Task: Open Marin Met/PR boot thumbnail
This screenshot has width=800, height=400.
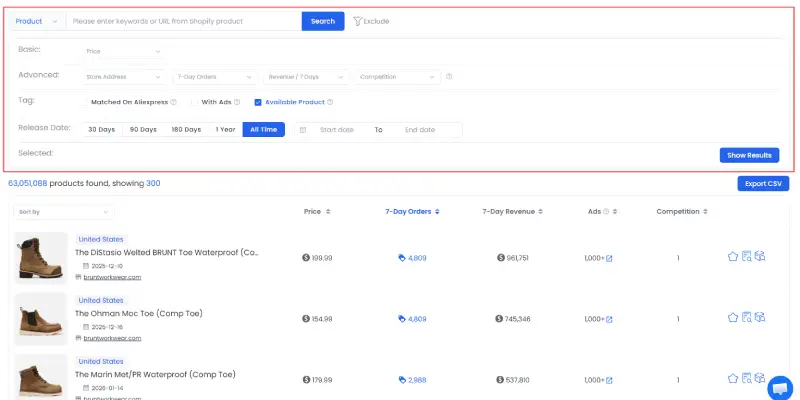Action: pos(41,378)
